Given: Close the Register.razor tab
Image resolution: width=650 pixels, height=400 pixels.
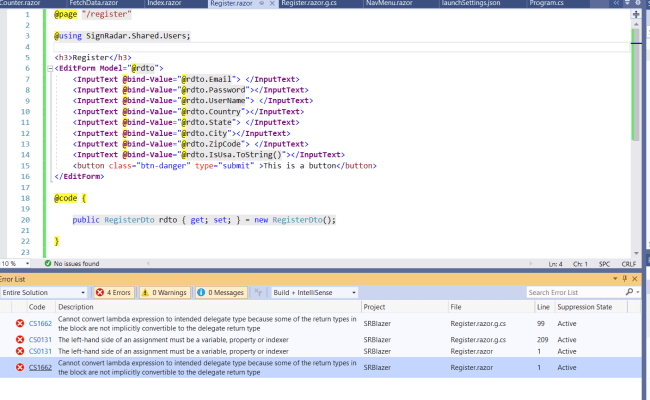Looking at the screenshot, I should pos(272,3).
